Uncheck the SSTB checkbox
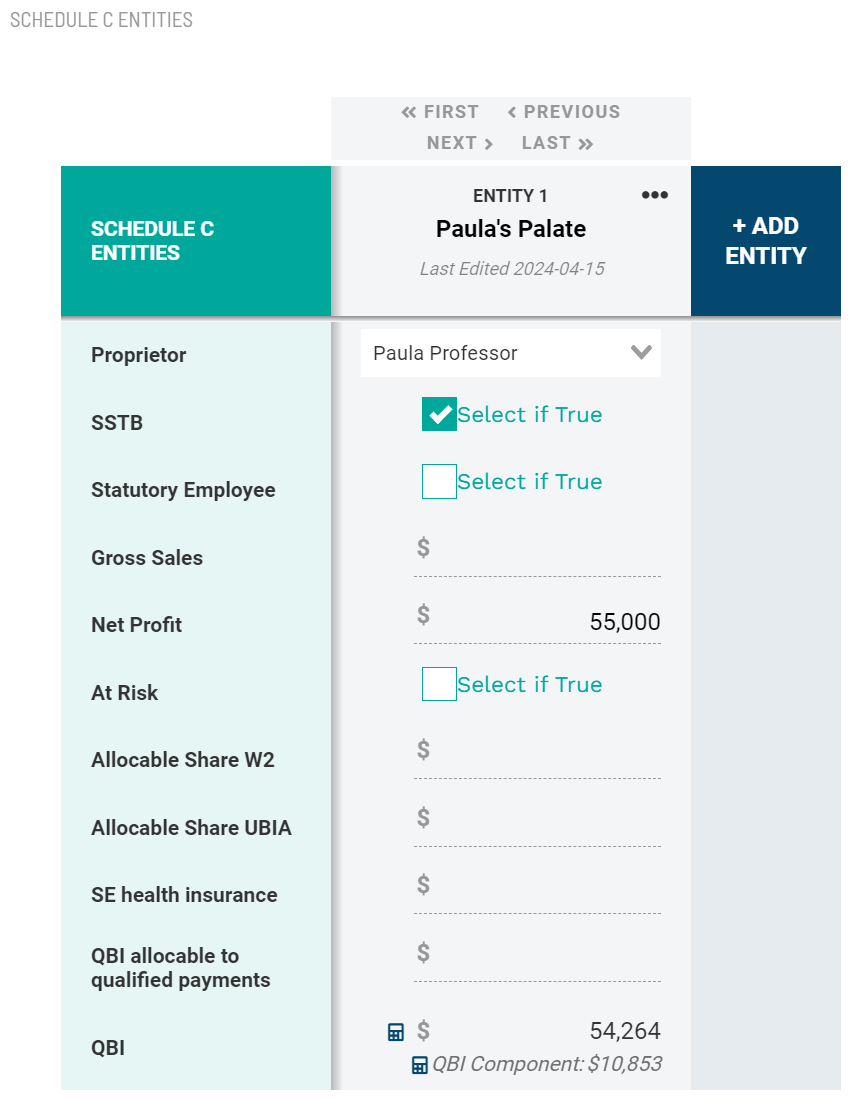Viewport: 868px width, 1111px height. click(439, 414)
